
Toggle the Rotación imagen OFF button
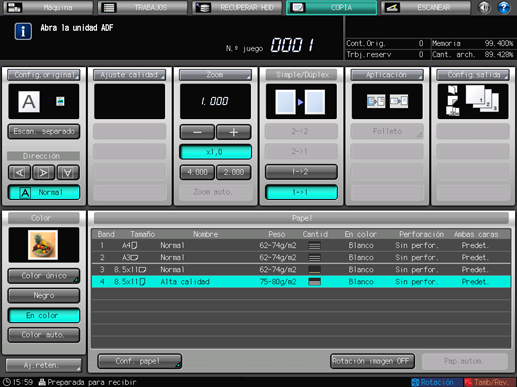372,361
